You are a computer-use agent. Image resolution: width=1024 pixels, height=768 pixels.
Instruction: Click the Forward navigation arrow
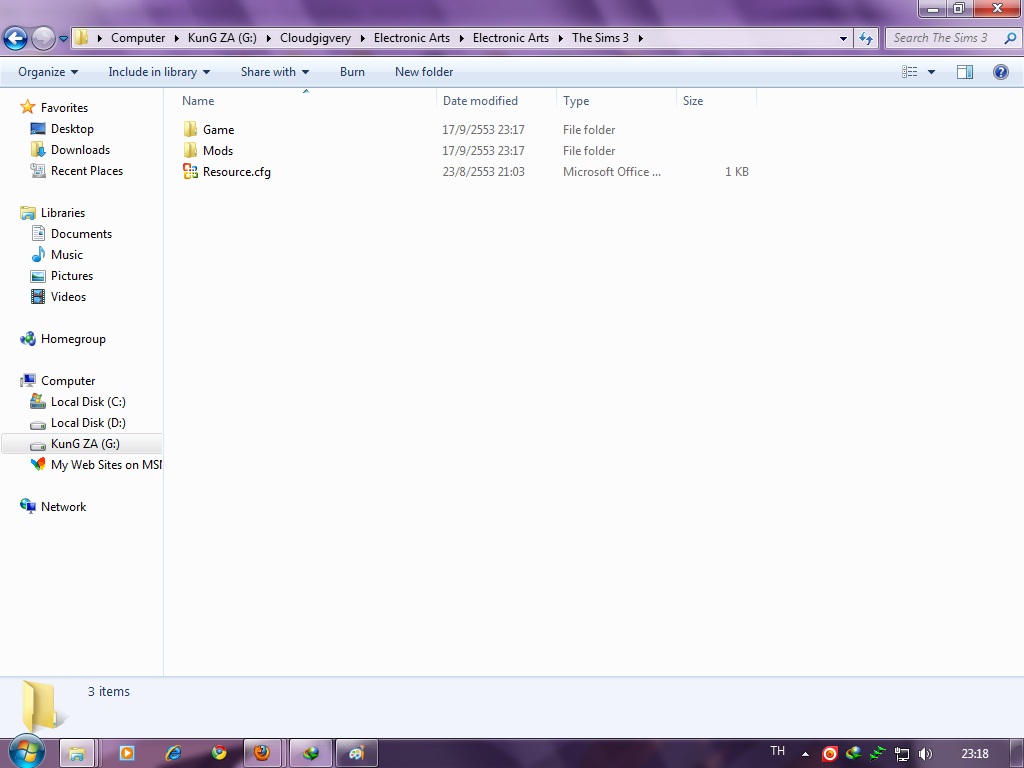[43, 38]
